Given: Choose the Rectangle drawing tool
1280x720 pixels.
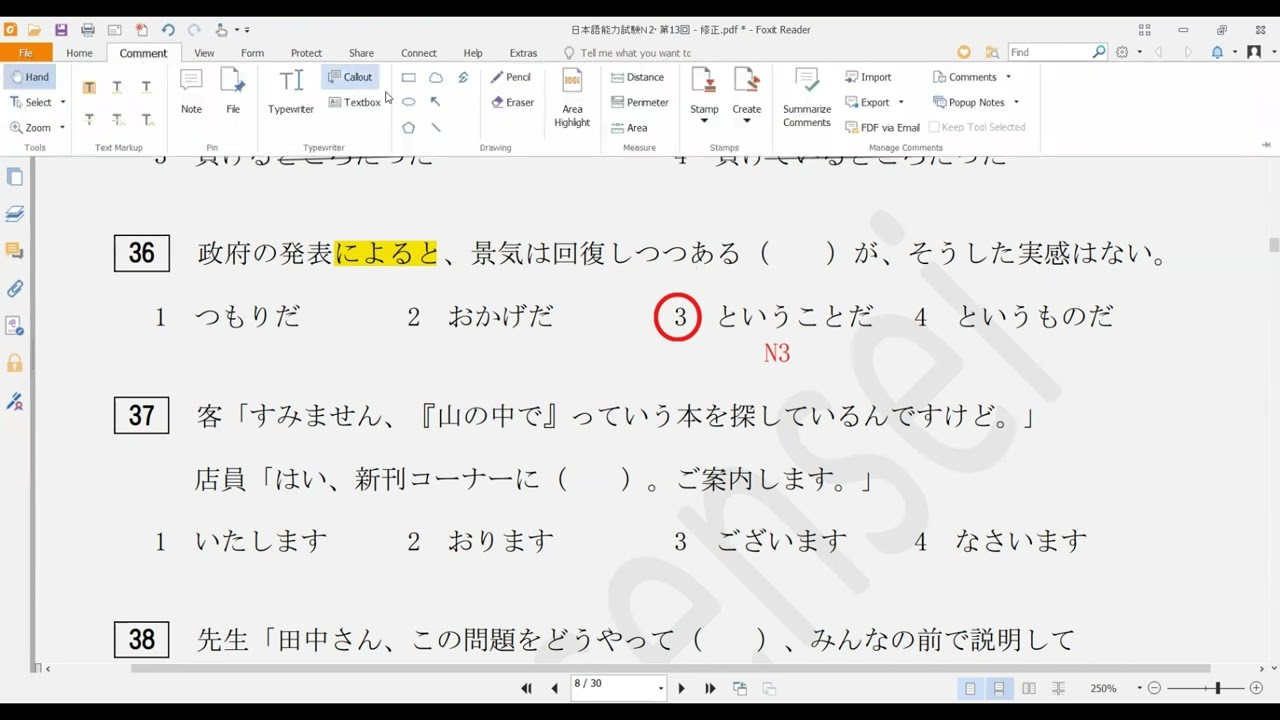Looking at the screenshot, I should pyautogui.click(x=409, y=77).
